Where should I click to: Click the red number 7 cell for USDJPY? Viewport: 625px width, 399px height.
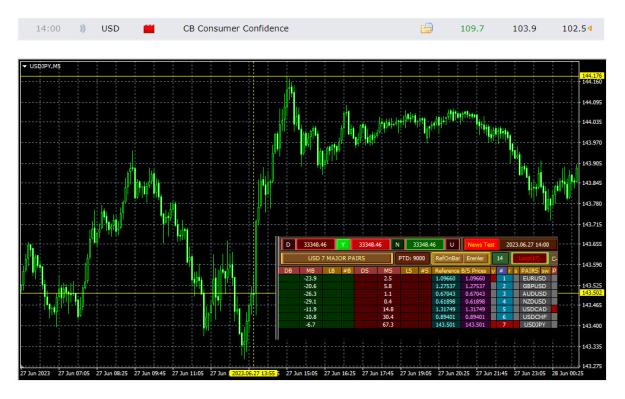tap(504, 325)
